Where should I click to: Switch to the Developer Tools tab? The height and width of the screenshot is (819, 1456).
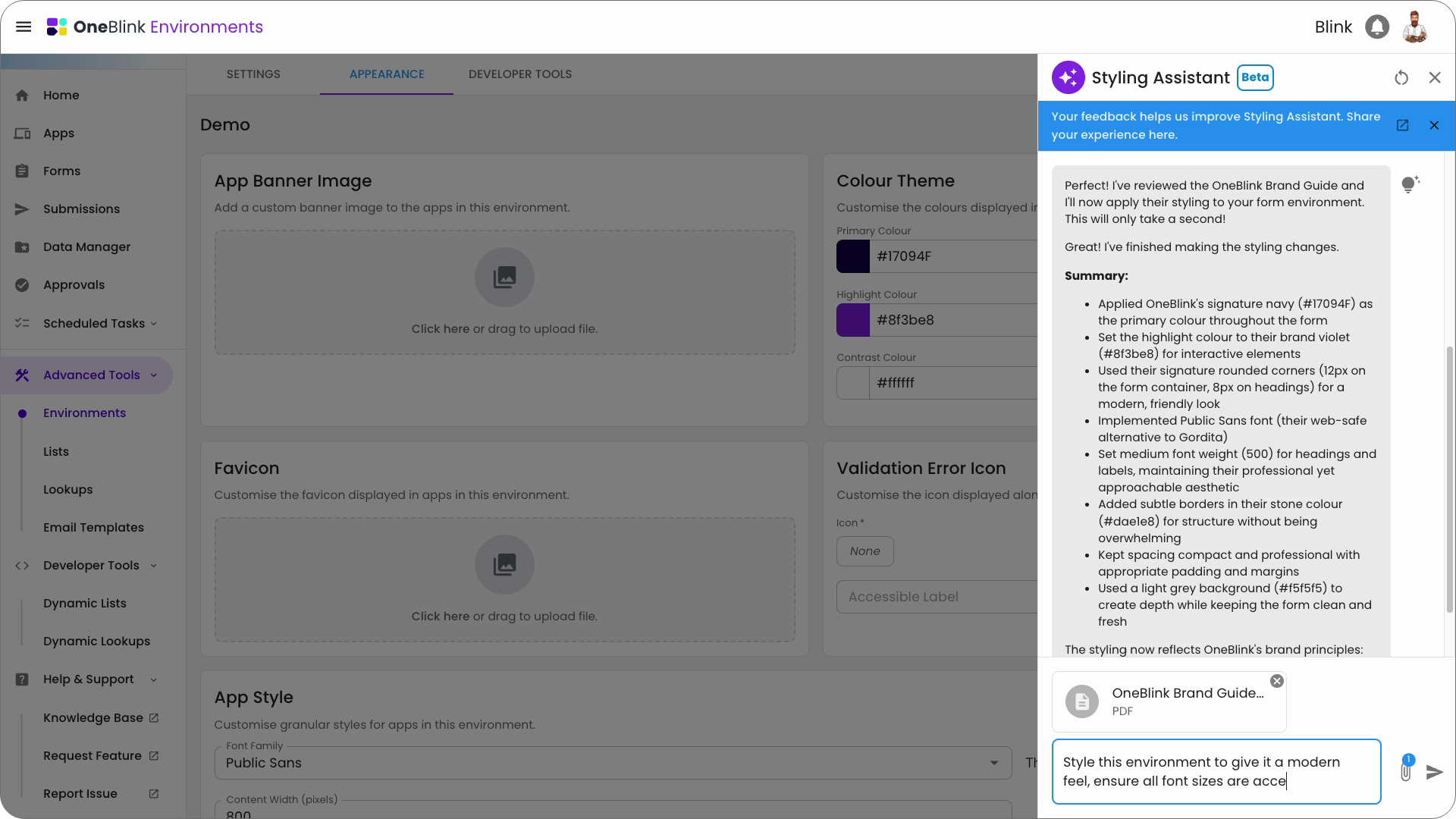coord(520,74)
